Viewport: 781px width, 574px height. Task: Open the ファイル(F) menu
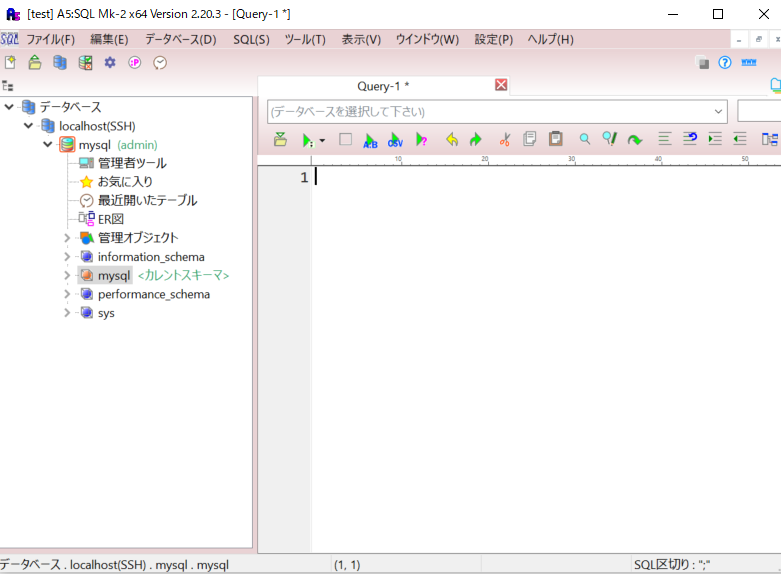pos(50,39)
